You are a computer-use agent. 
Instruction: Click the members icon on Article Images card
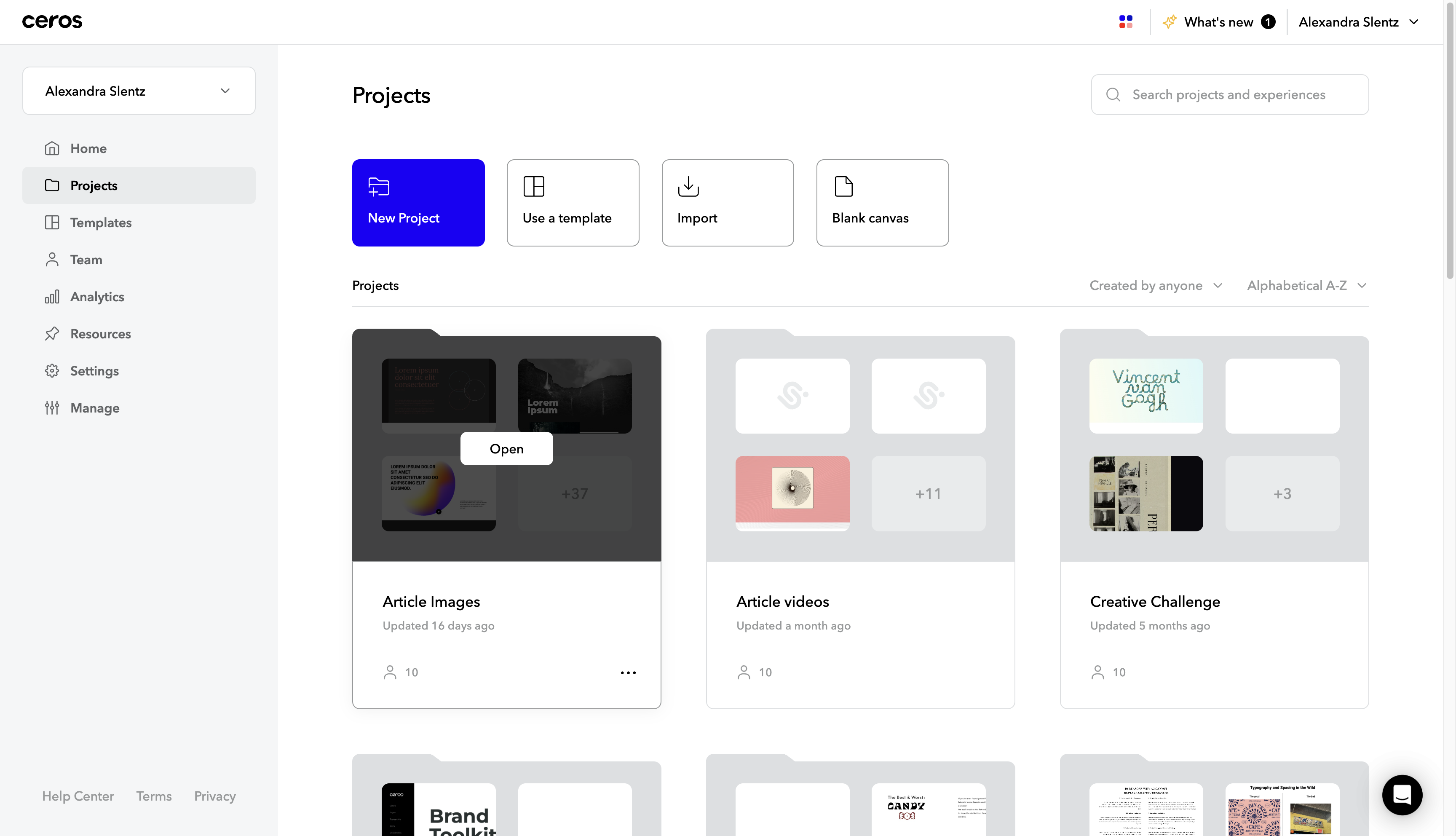click(x=390, y=673)
